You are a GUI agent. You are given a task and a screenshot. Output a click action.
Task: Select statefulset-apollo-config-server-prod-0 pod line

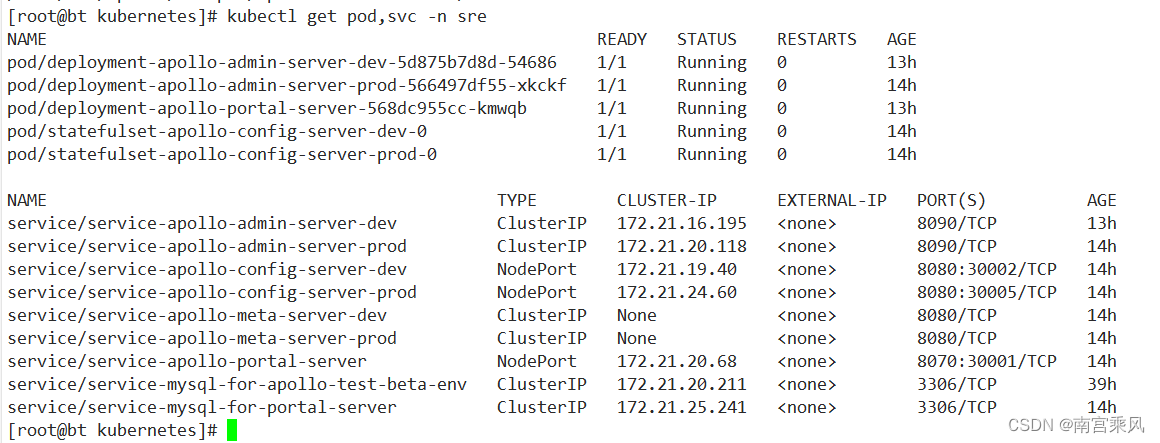[x=222, y=155]
